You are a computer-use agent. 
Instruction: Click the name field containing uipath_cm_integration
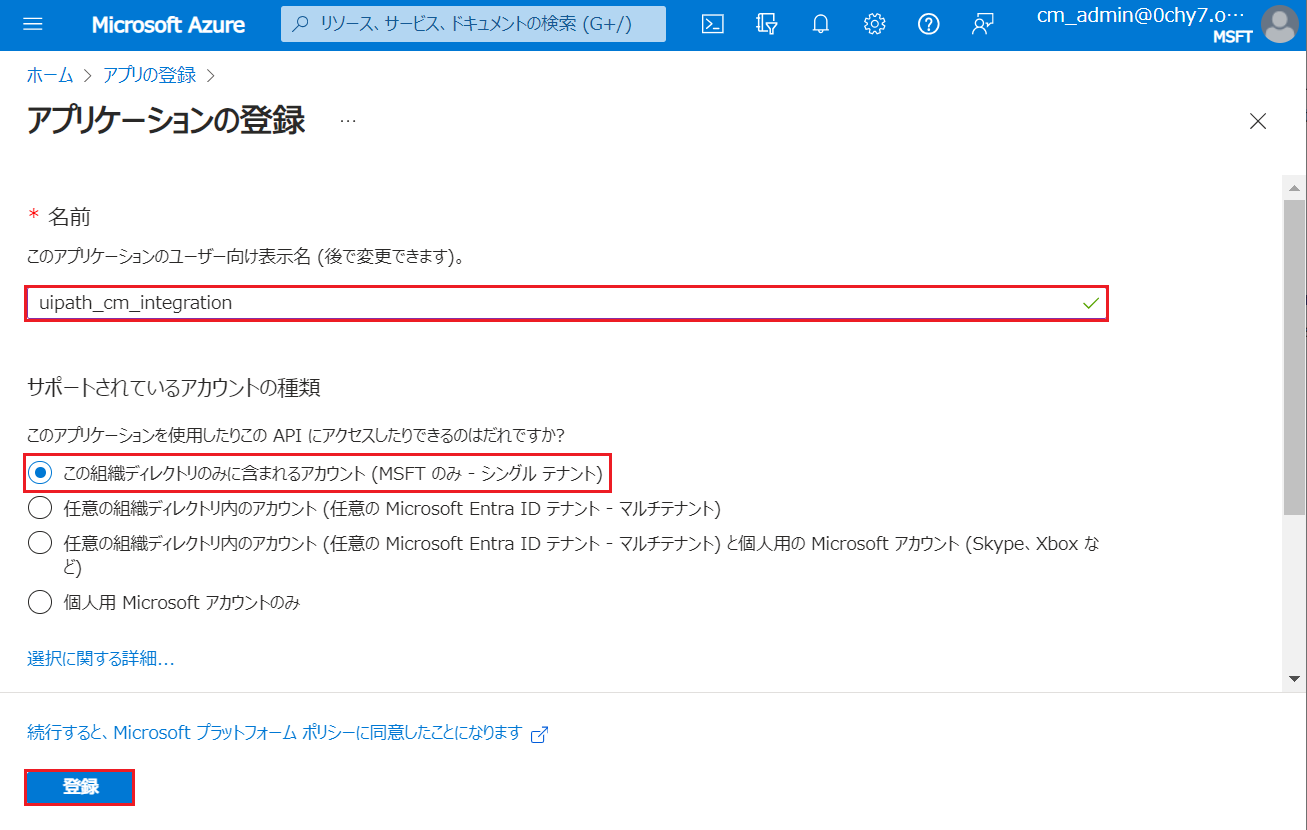pos(567,303)
